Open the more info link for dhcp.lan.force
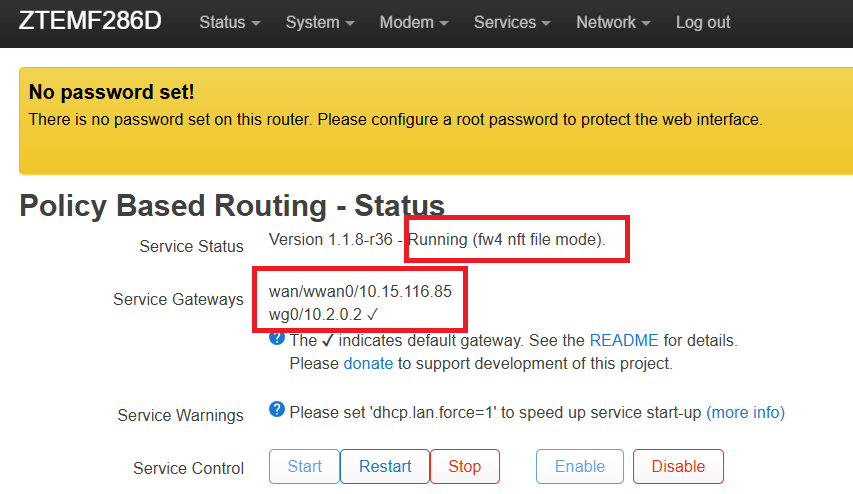853x494 pixels. tap(745, 412)
